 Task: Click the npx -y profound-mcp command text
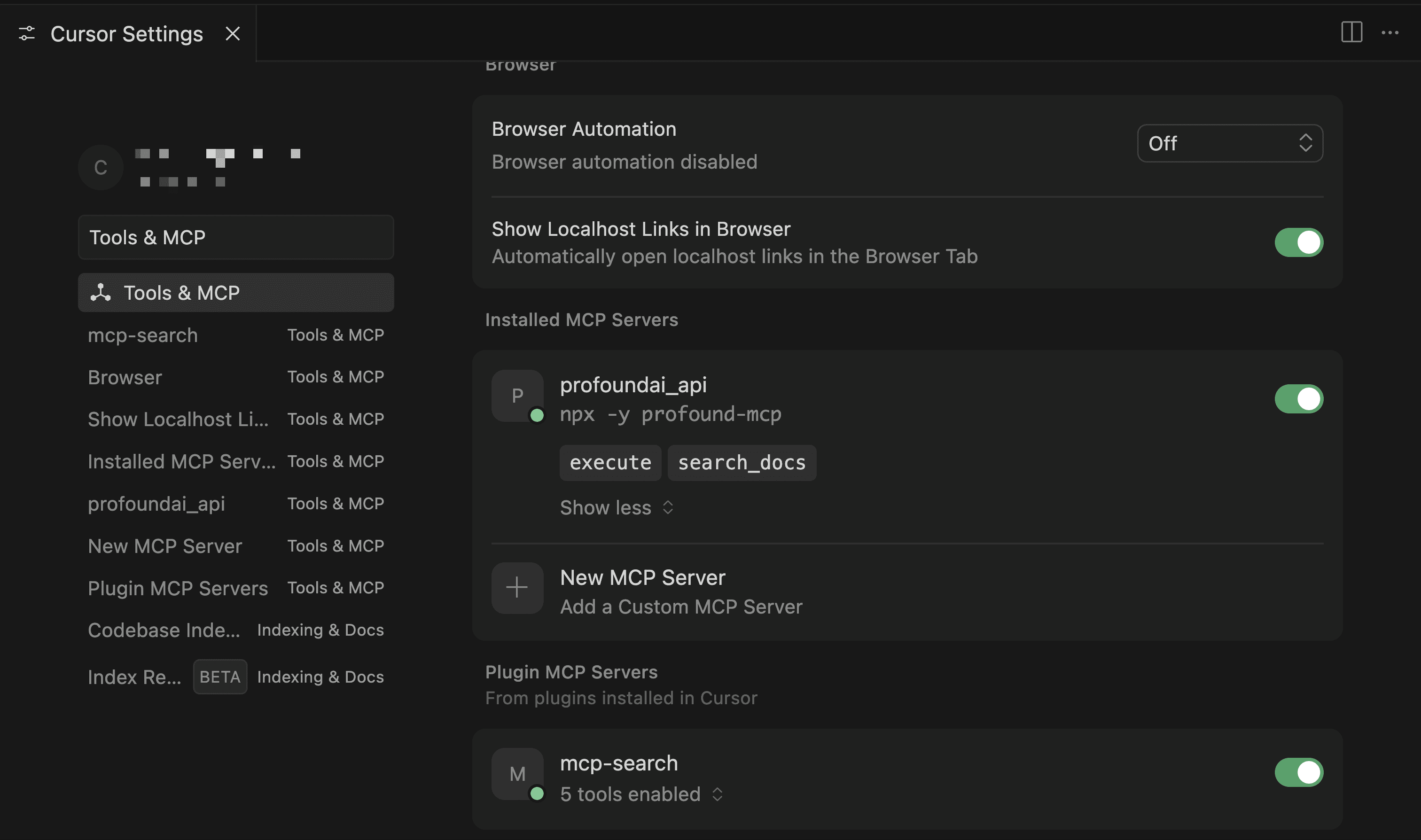click(670, 414)
